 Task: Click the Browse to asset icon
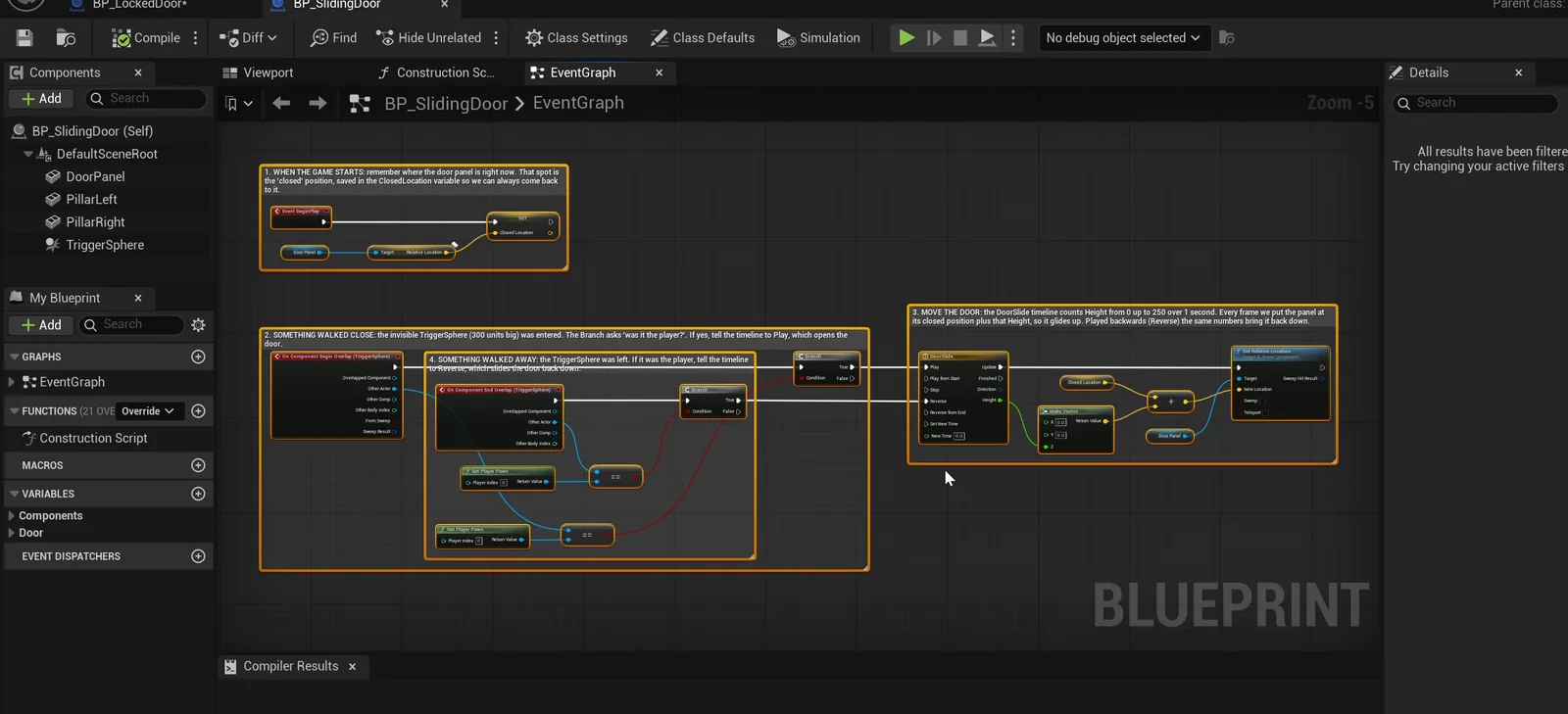(x=66, y=38)
